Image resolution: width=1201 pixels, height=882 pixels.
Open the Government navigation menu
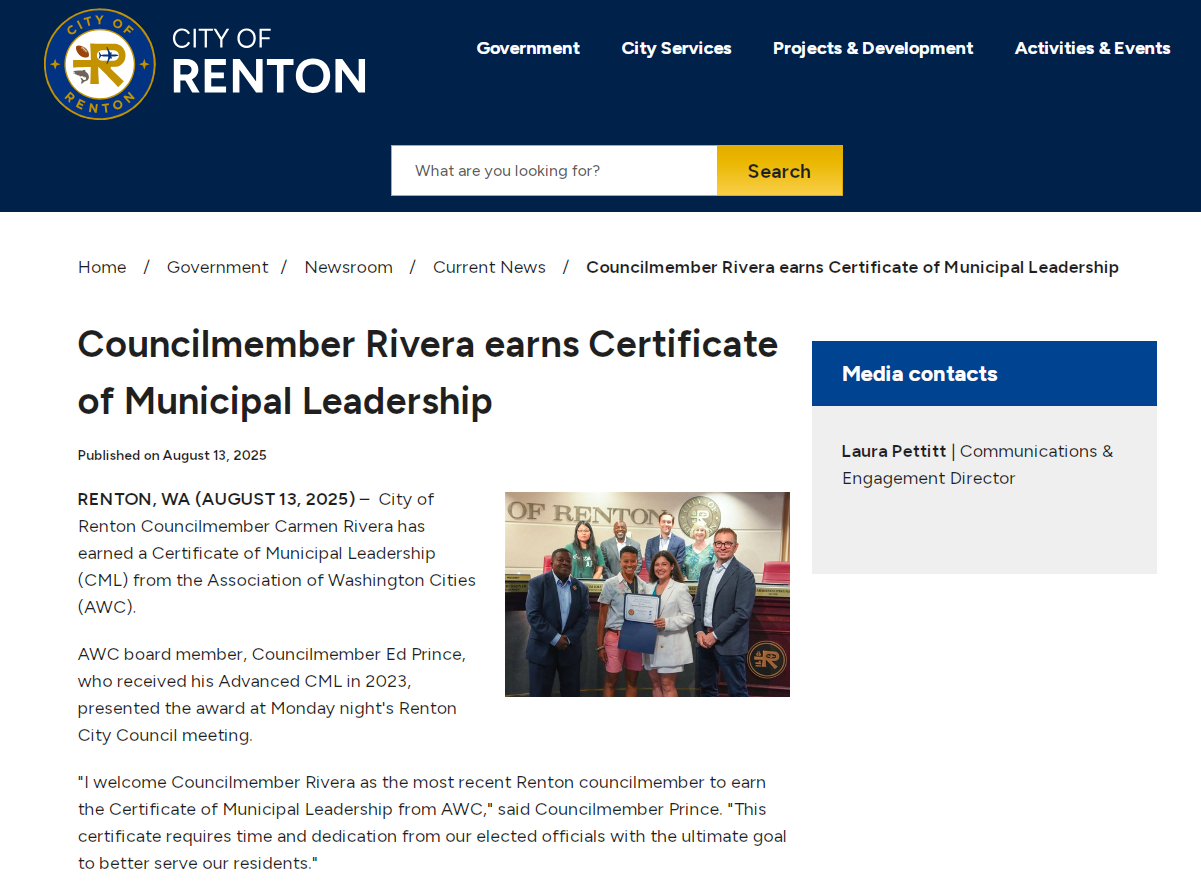[x=528, y=48]
